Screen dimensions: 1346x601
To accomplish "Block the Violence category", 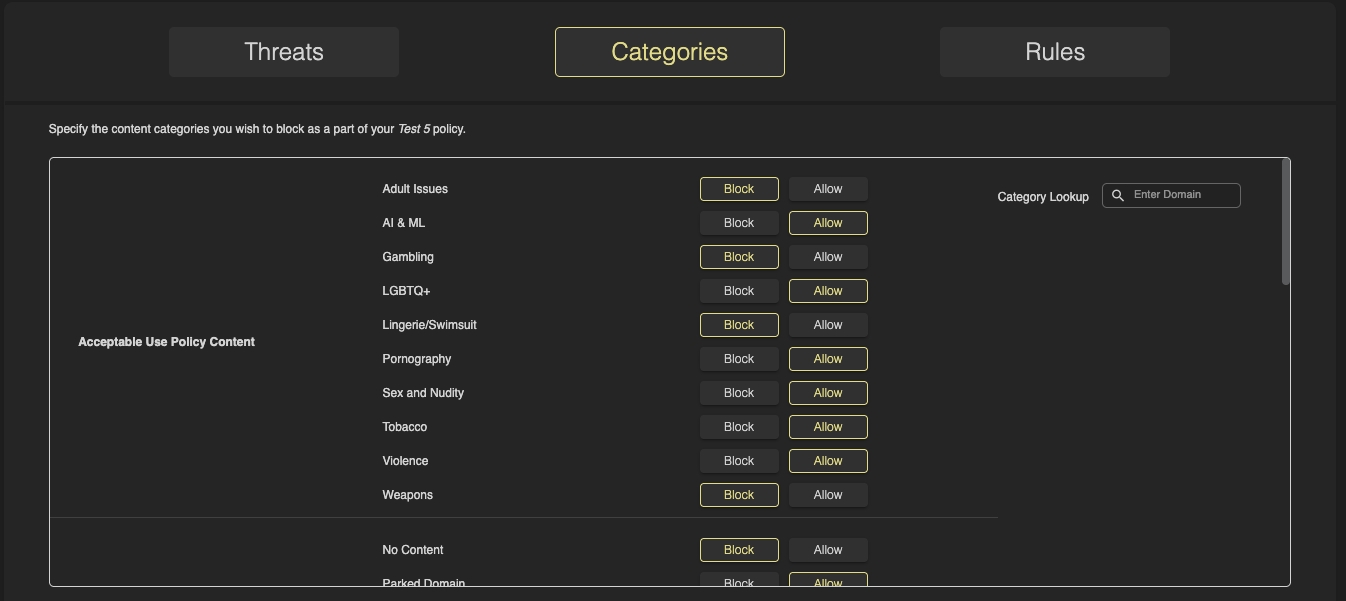I will [739, 461].
